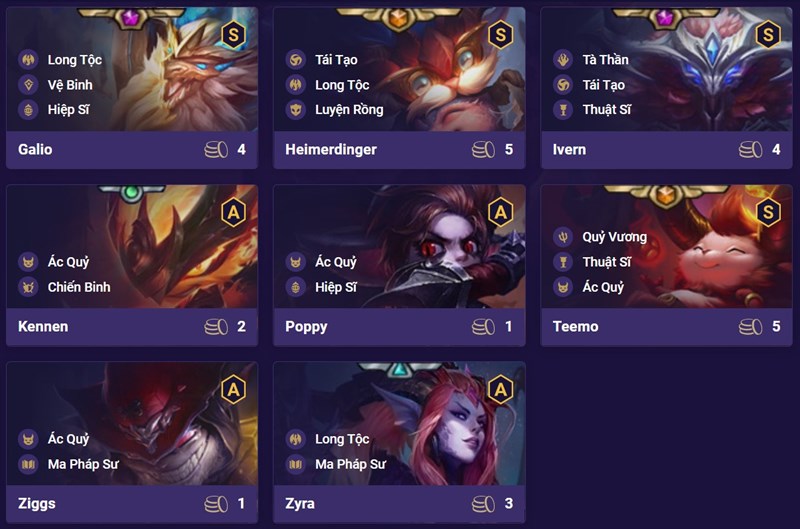Click Ivern's Tà Thần trait icon
800x529 pixels.
click(563, 60)
